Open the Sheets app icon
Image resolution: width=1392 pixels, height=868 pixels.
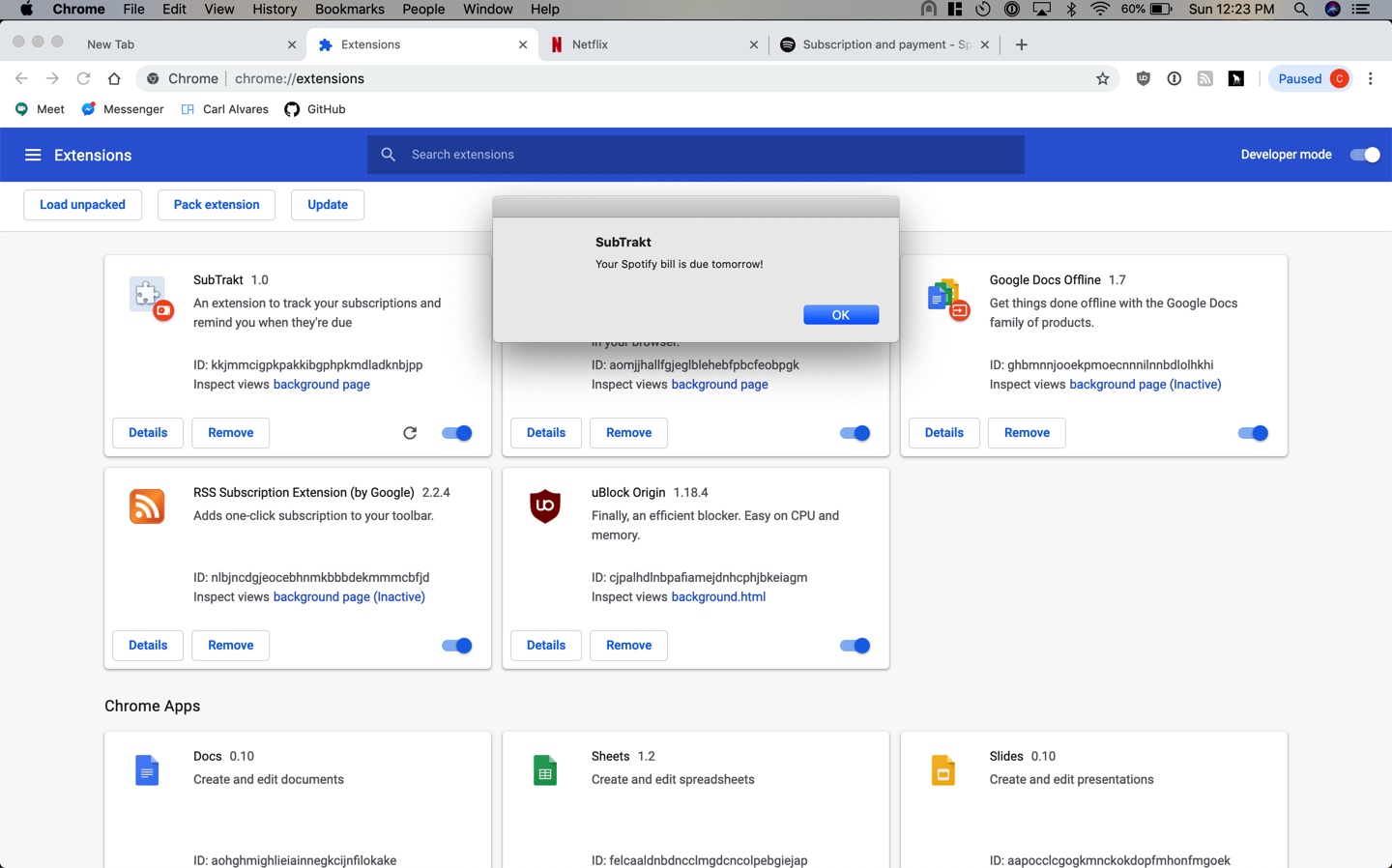tap(545, 770)
